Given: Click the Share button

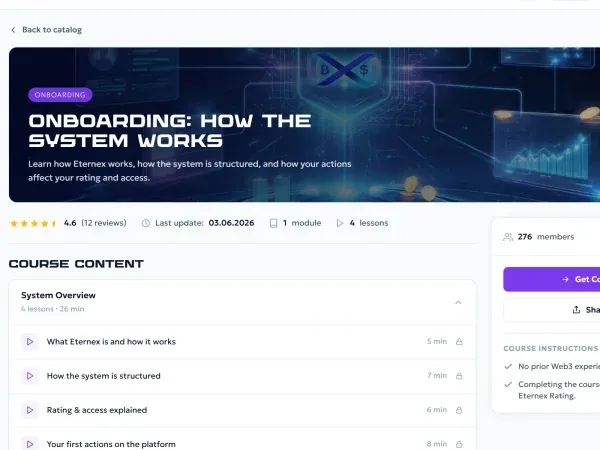Looking at the screenshot, I should pyautogui.click(x=552, y=310).
